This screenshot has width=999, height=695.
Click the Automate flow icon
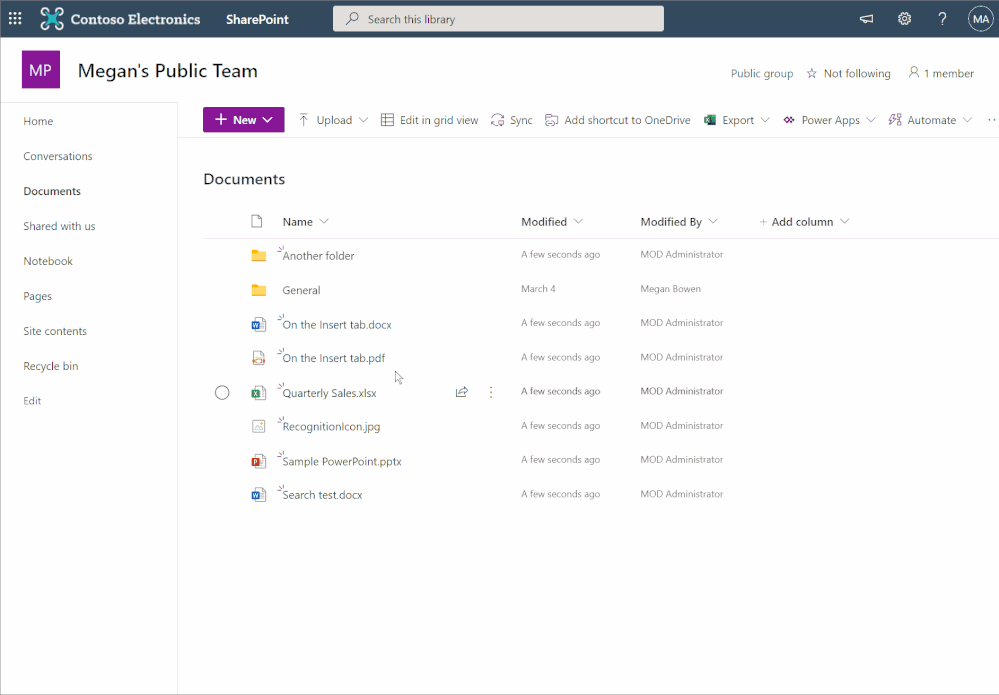[895, 120]
